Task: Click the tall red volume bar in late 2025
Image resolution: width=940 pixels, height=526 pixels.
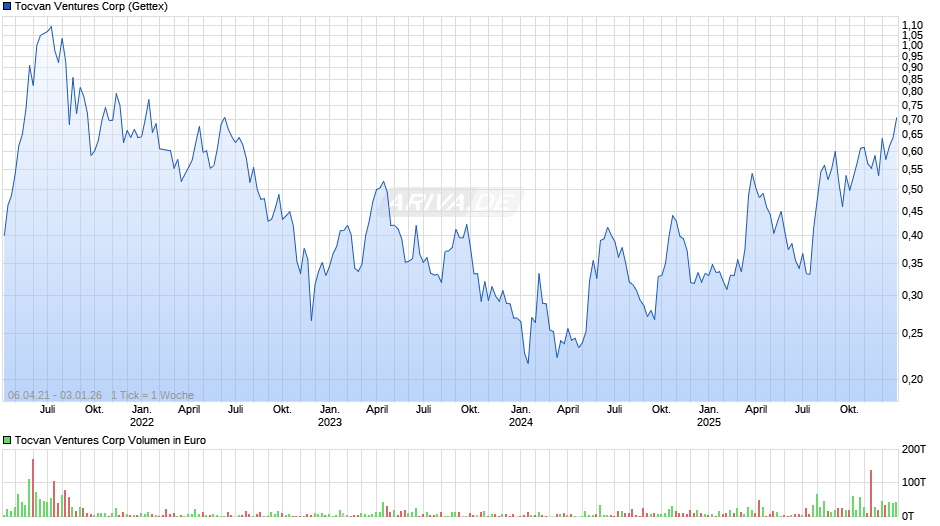Action: pos(871,493)
